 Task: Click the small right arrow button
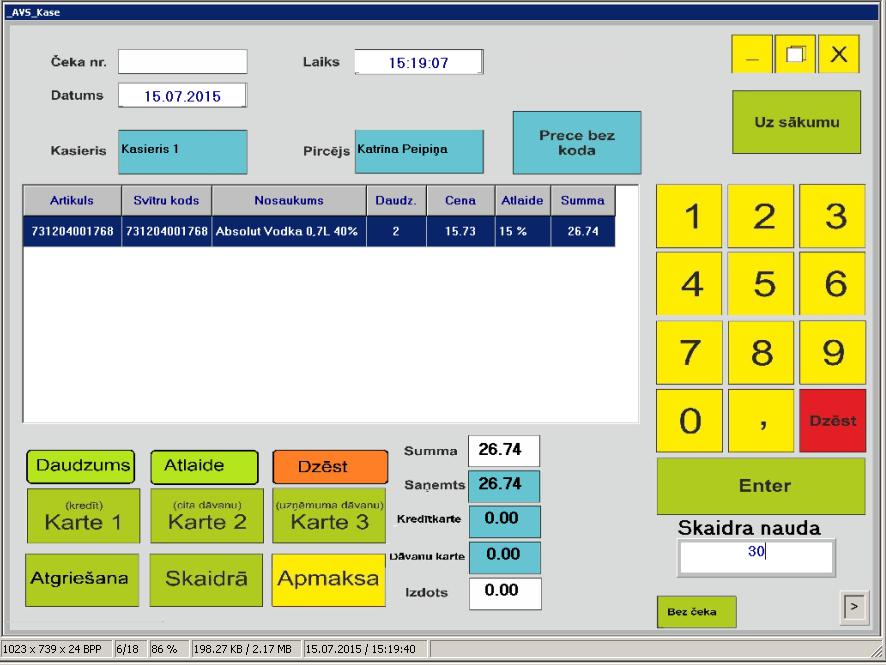pos(852,606)
